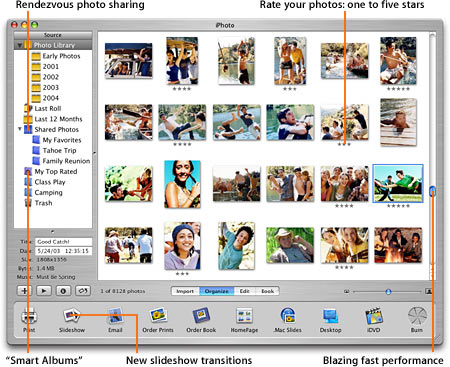Click the Date field showing 5/24/03

click(x=63, y=251)
